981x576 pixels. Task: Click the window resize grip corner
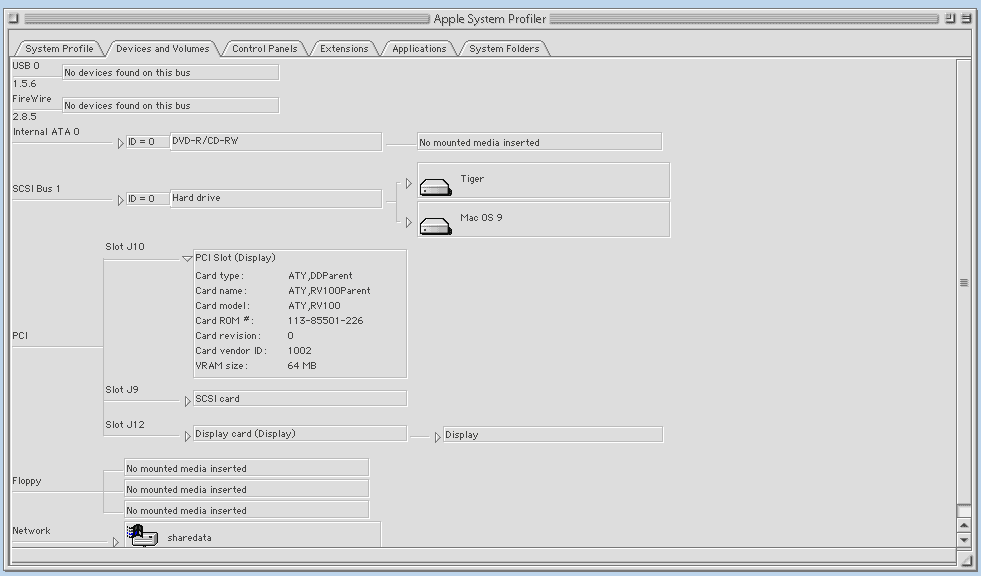(x=966, y=560)
